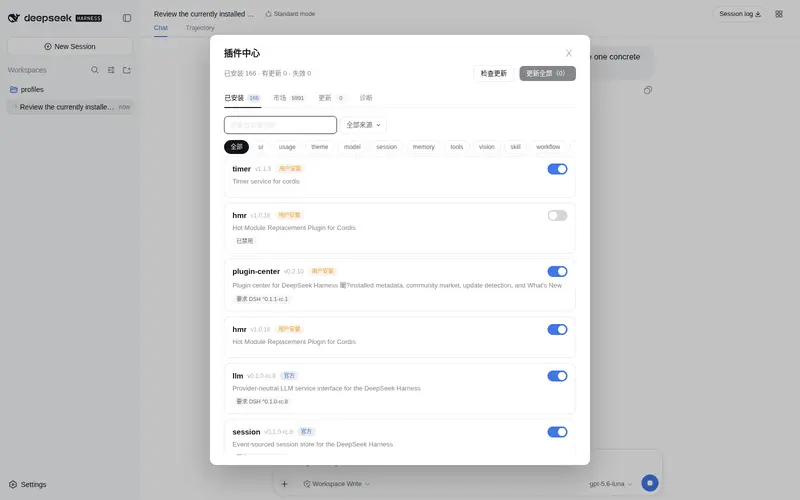Filter plugins by the session chip
This screenshot has height=500, width=800.
[386, 147]
